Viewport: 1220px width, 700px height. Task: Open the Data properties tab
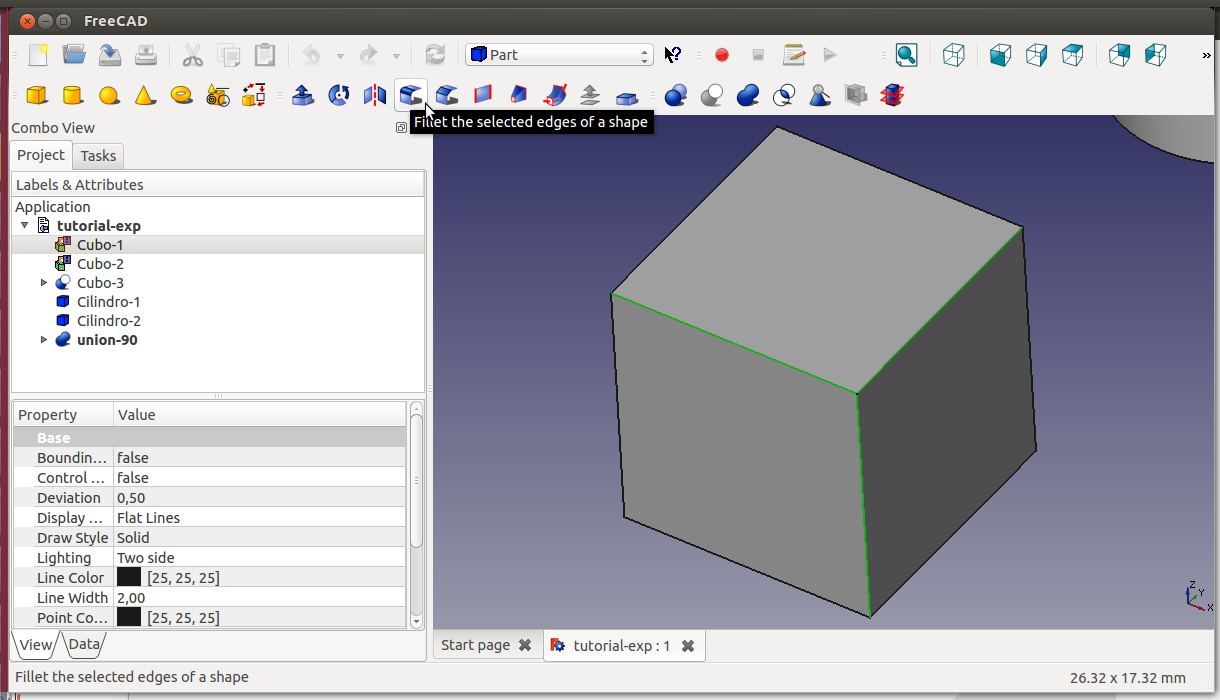(84, 645)
